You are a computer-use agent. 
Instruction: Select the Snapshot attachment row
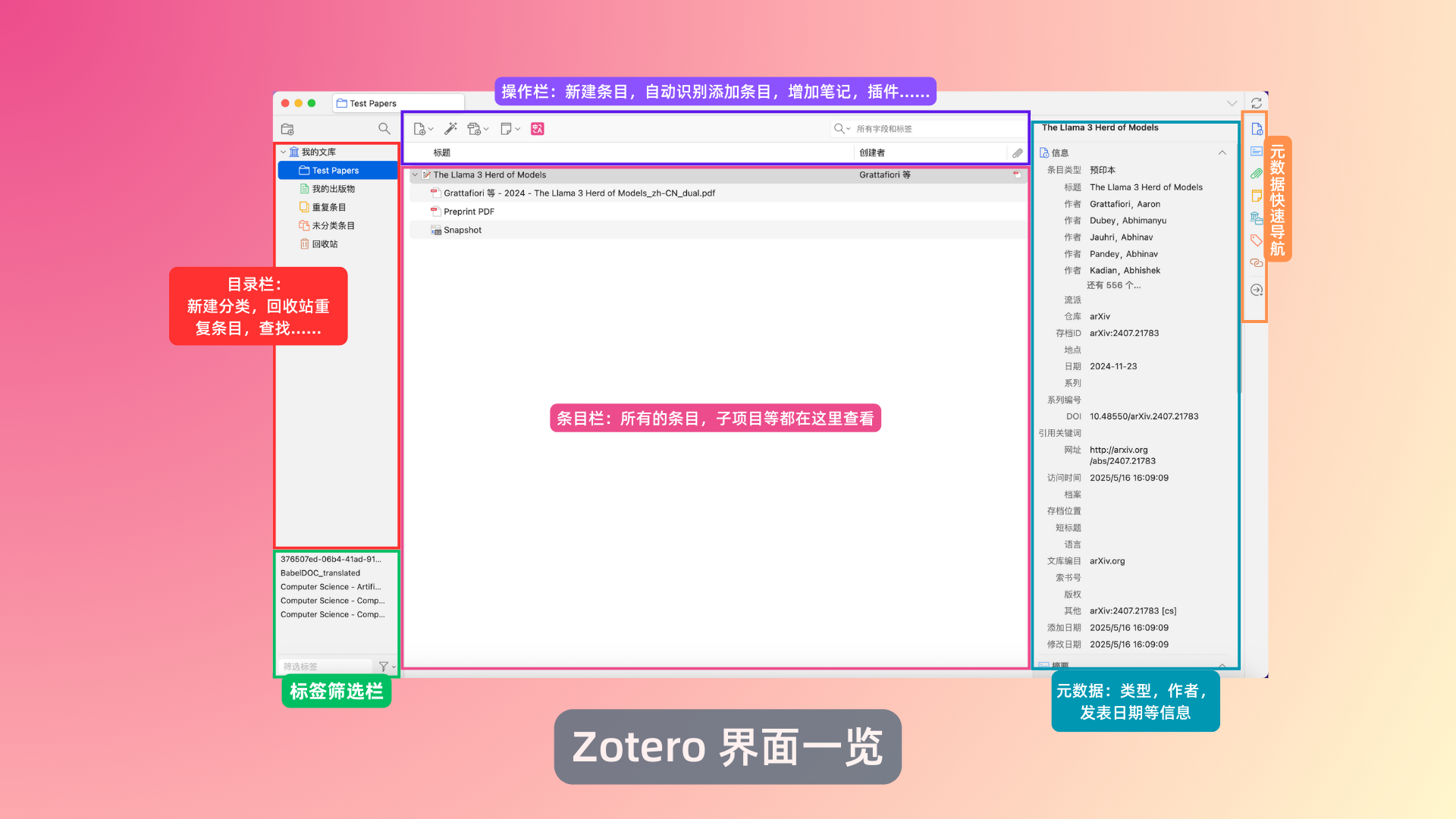(x=718, y=231)
